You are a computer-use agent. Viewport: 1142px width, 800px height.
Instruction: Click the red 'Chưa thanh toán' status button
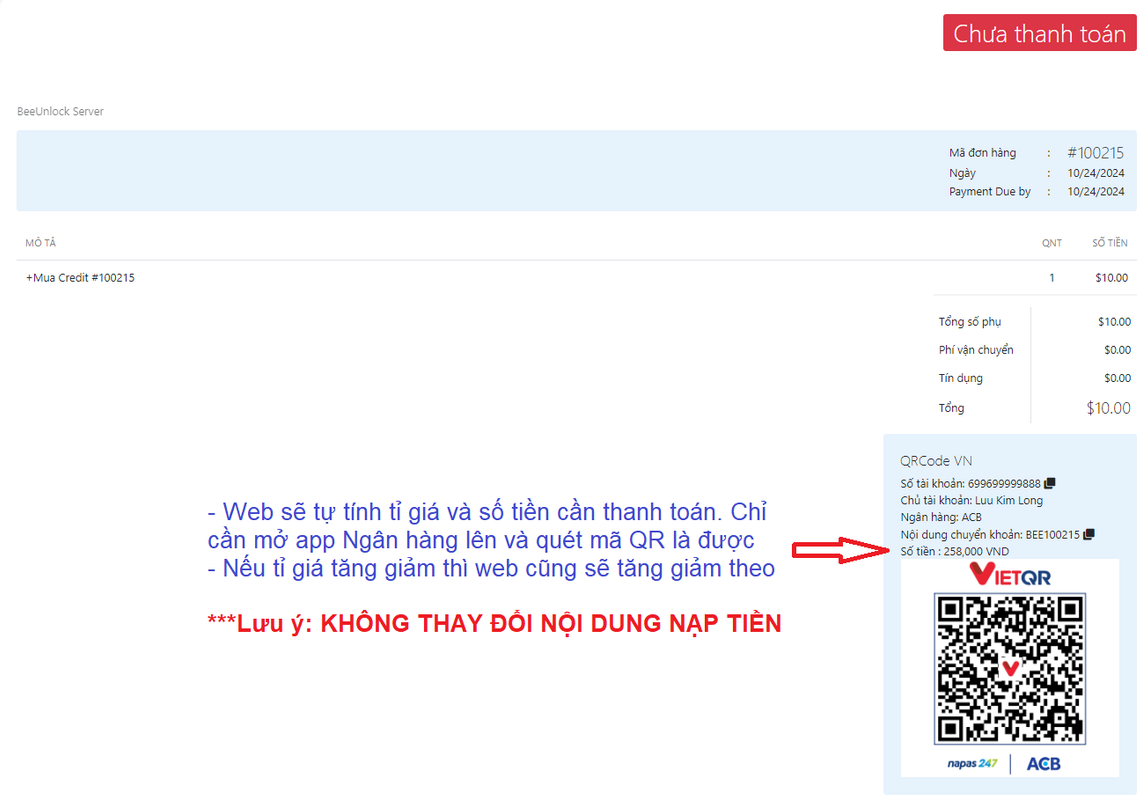1039,33
